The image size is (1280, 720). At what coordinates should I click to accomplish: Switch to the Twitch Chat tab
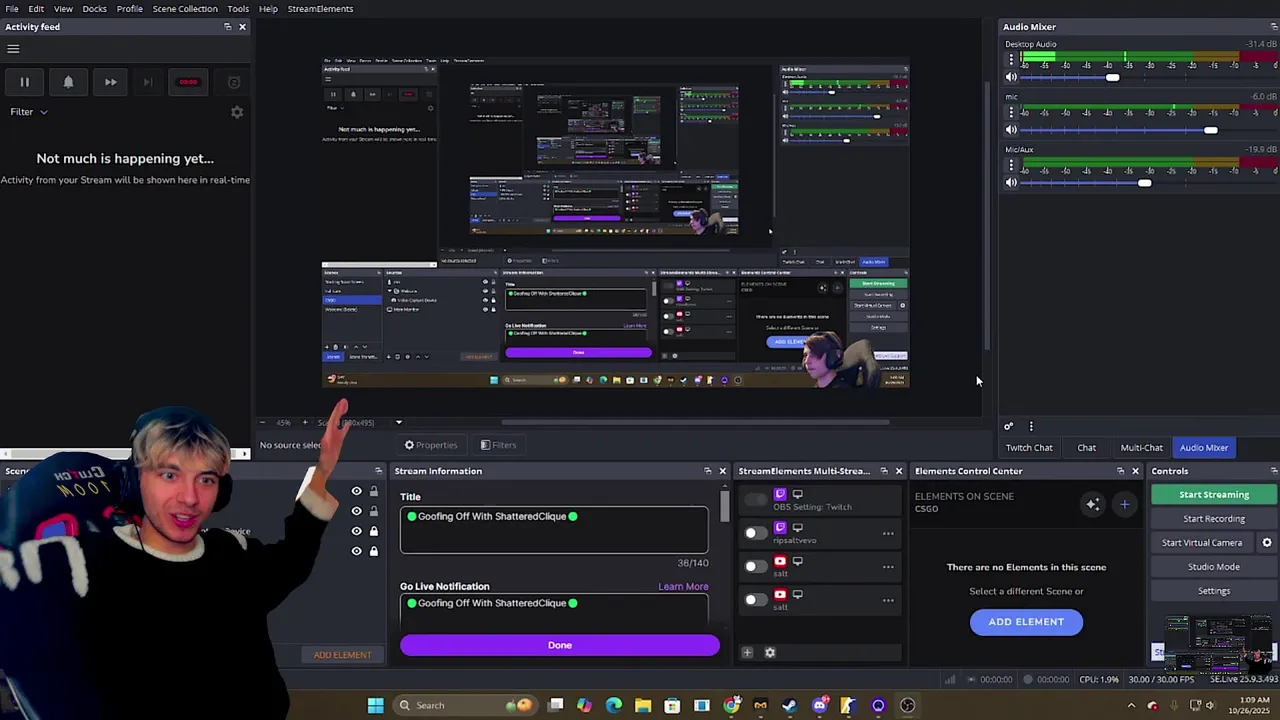pos(1029,448)
